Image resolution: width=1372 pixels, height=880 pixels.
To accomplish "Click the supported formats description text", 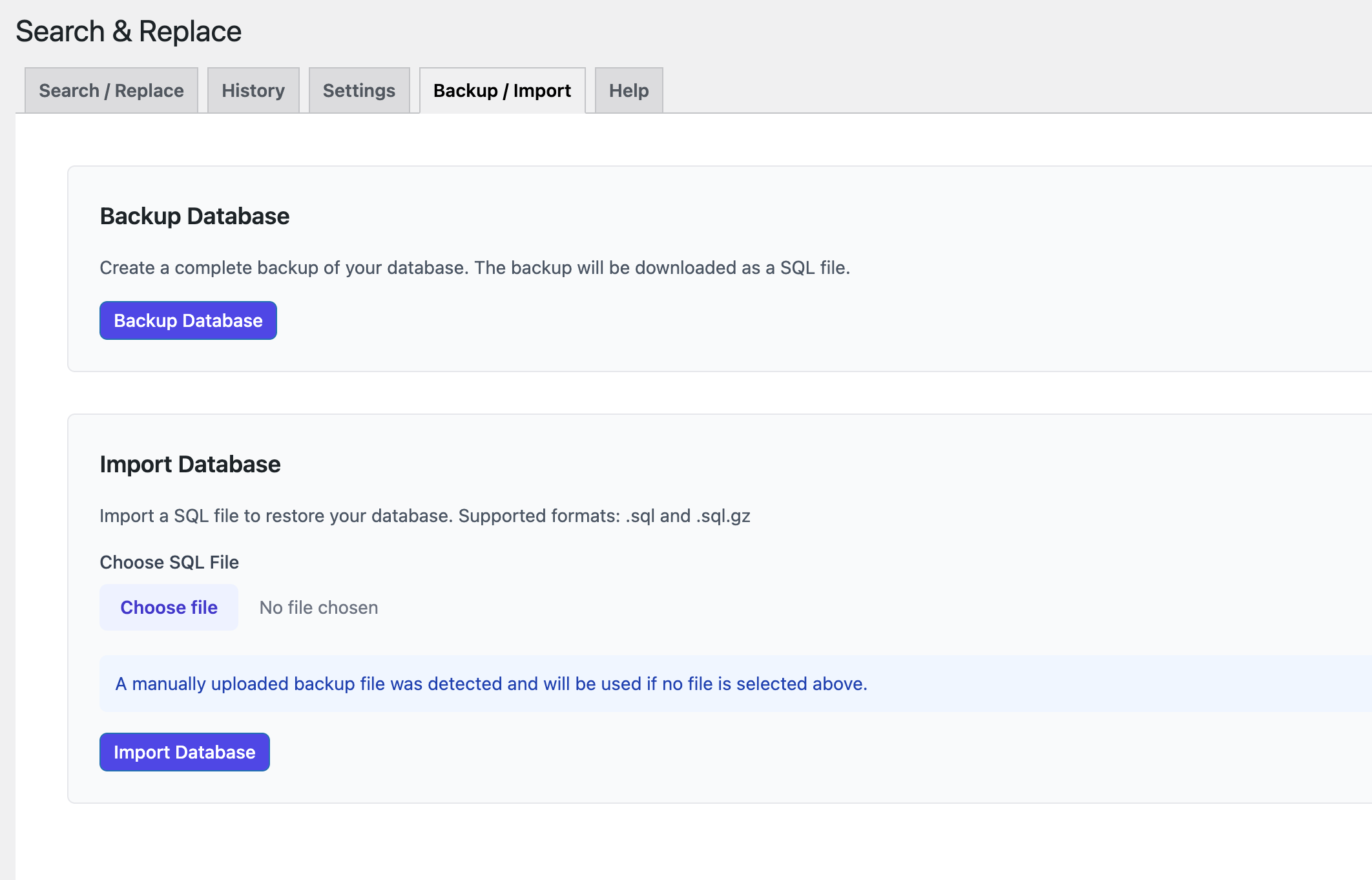I will (425, 515).
